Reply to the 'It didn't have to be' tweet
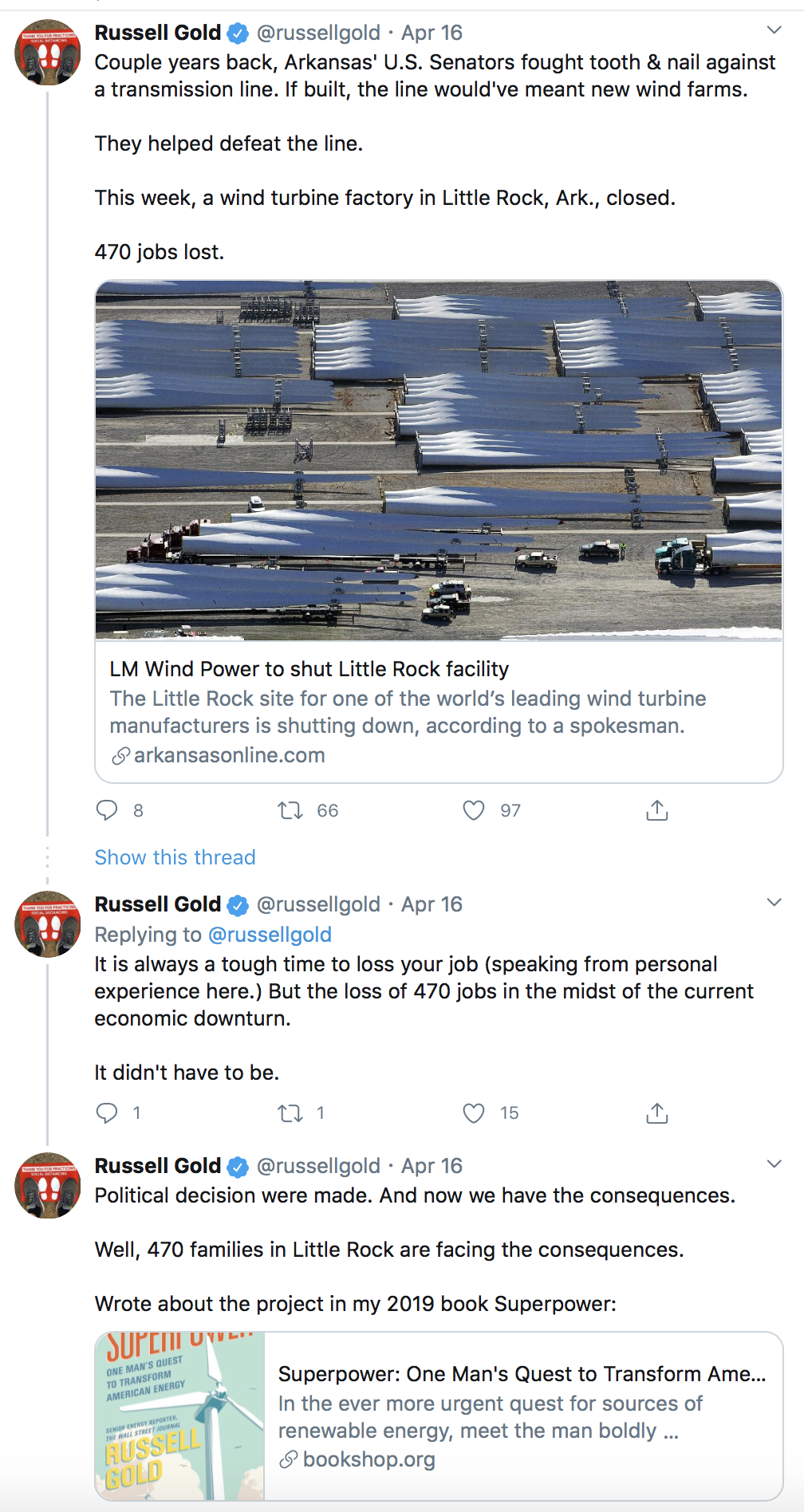Screen dimensions: 804x1512 coord(107,1112)
